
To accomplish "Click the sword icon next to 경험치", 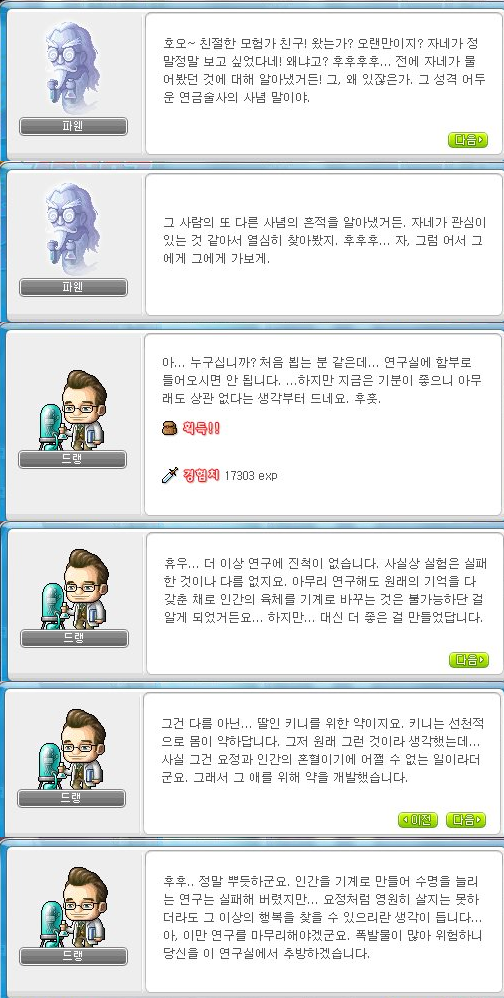I will click(x=169, y=475).
